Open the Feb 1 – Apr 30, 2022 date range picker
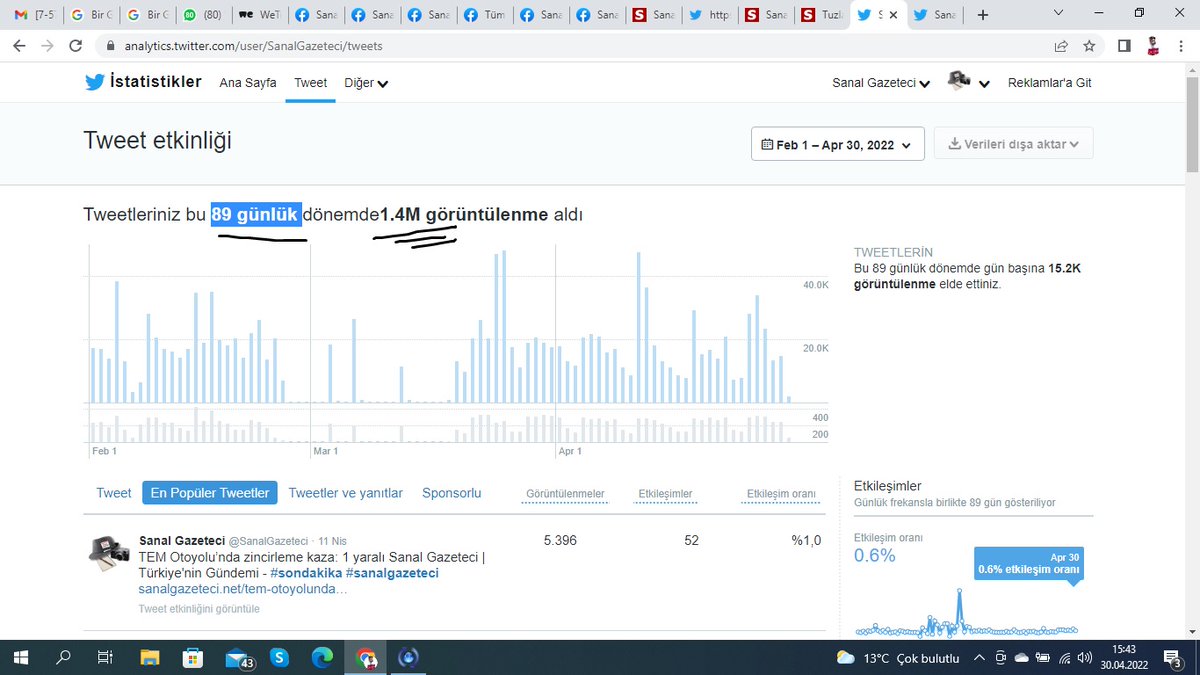 coord(837,144)
